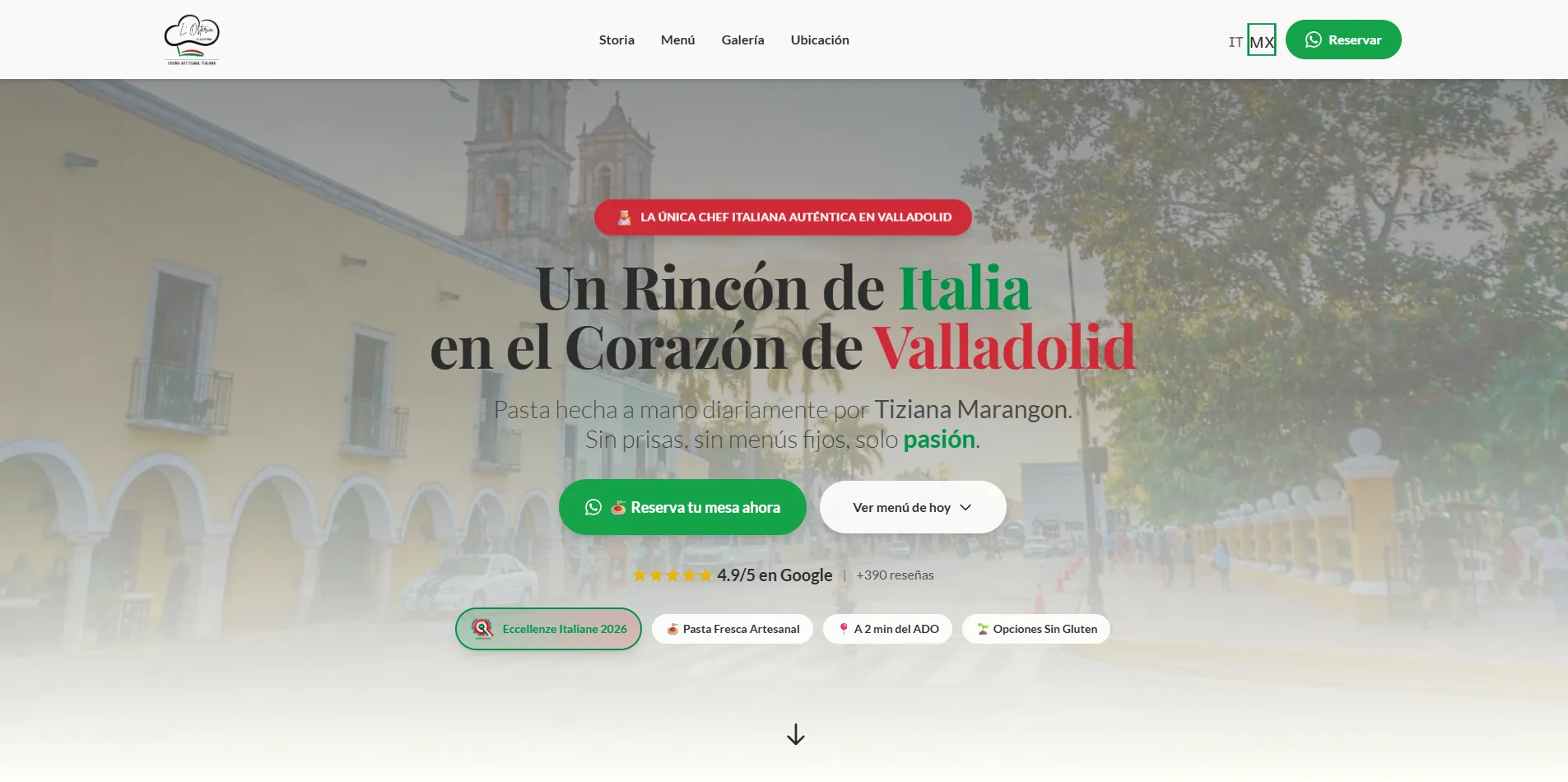Click the red Única Chef Italiana badge

tap(783, 217)
